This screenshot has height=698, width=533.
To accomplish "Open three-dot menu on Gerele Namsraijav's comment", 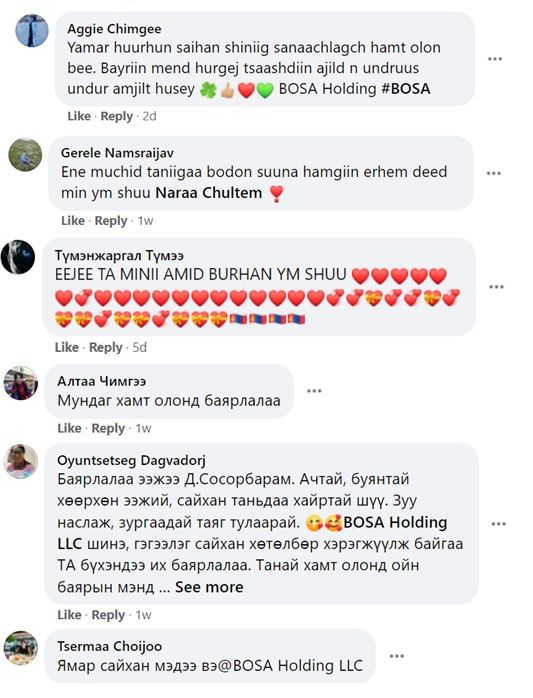I will coord(493,173).
